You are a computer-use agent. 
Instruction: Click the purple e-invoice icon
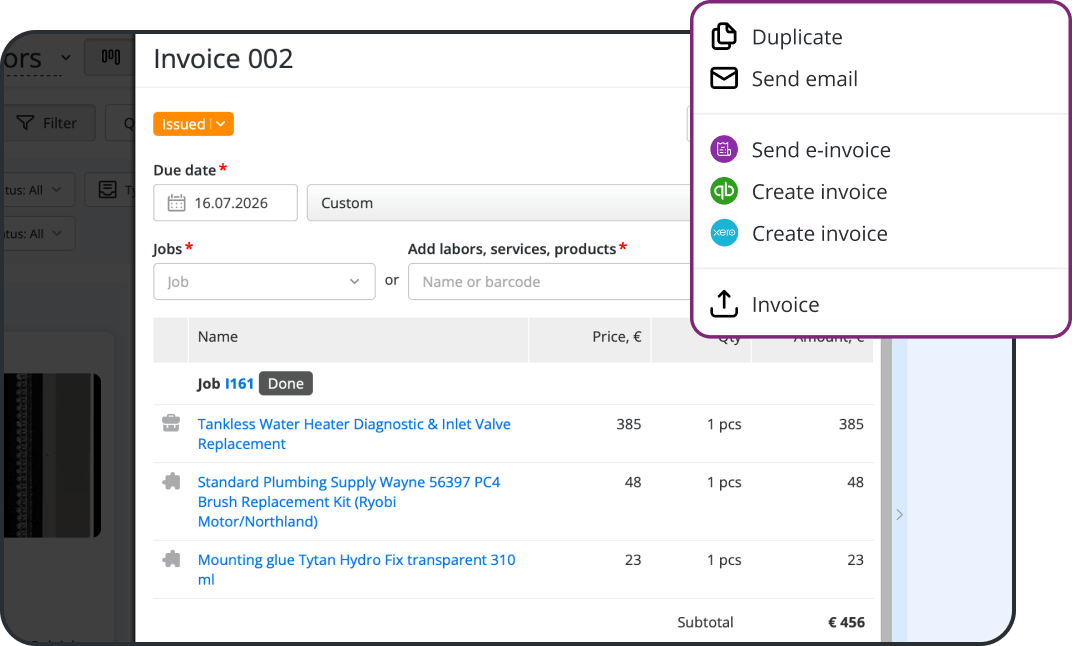[724, 149]
